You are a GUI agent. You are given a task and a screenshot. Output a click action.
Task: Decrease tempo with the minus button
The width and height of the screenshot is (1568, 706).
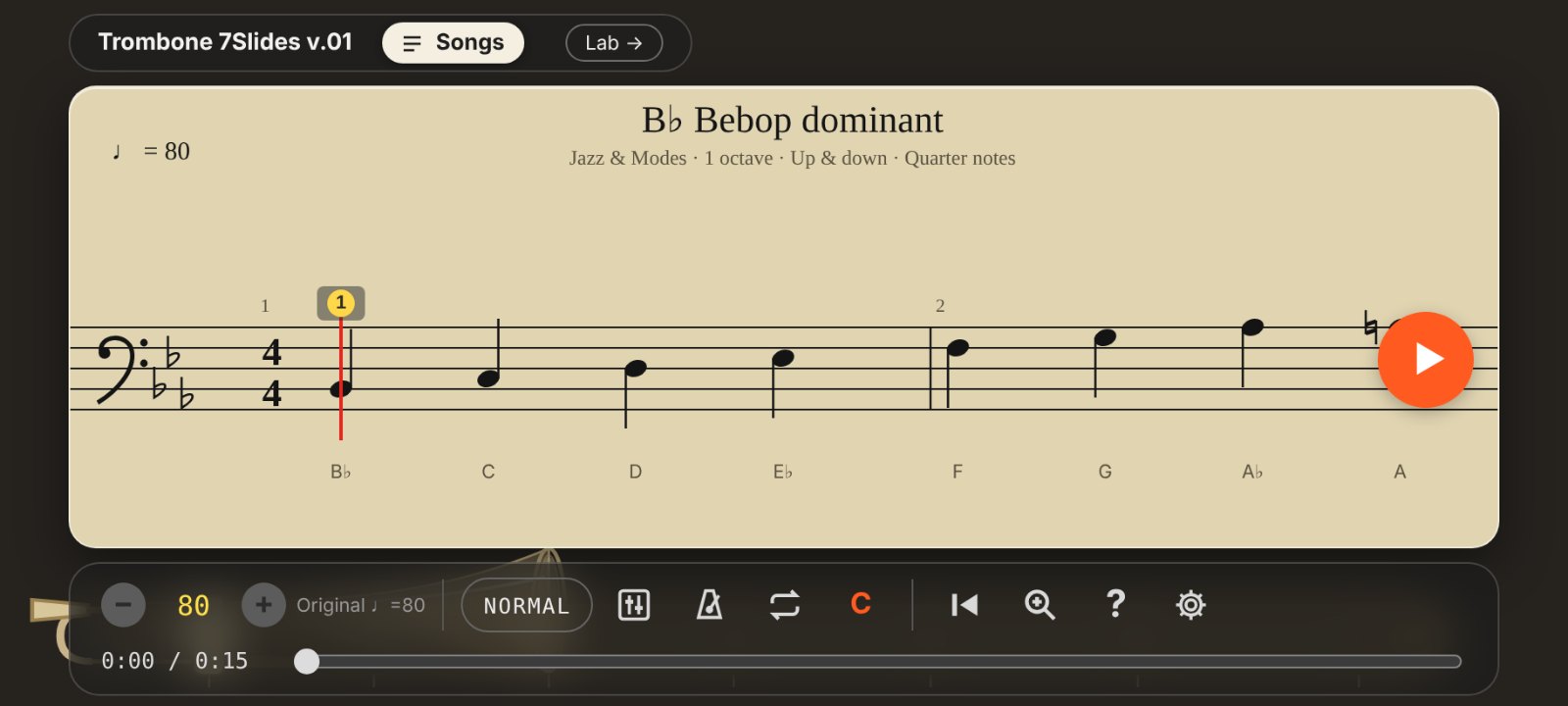(123, 605)
